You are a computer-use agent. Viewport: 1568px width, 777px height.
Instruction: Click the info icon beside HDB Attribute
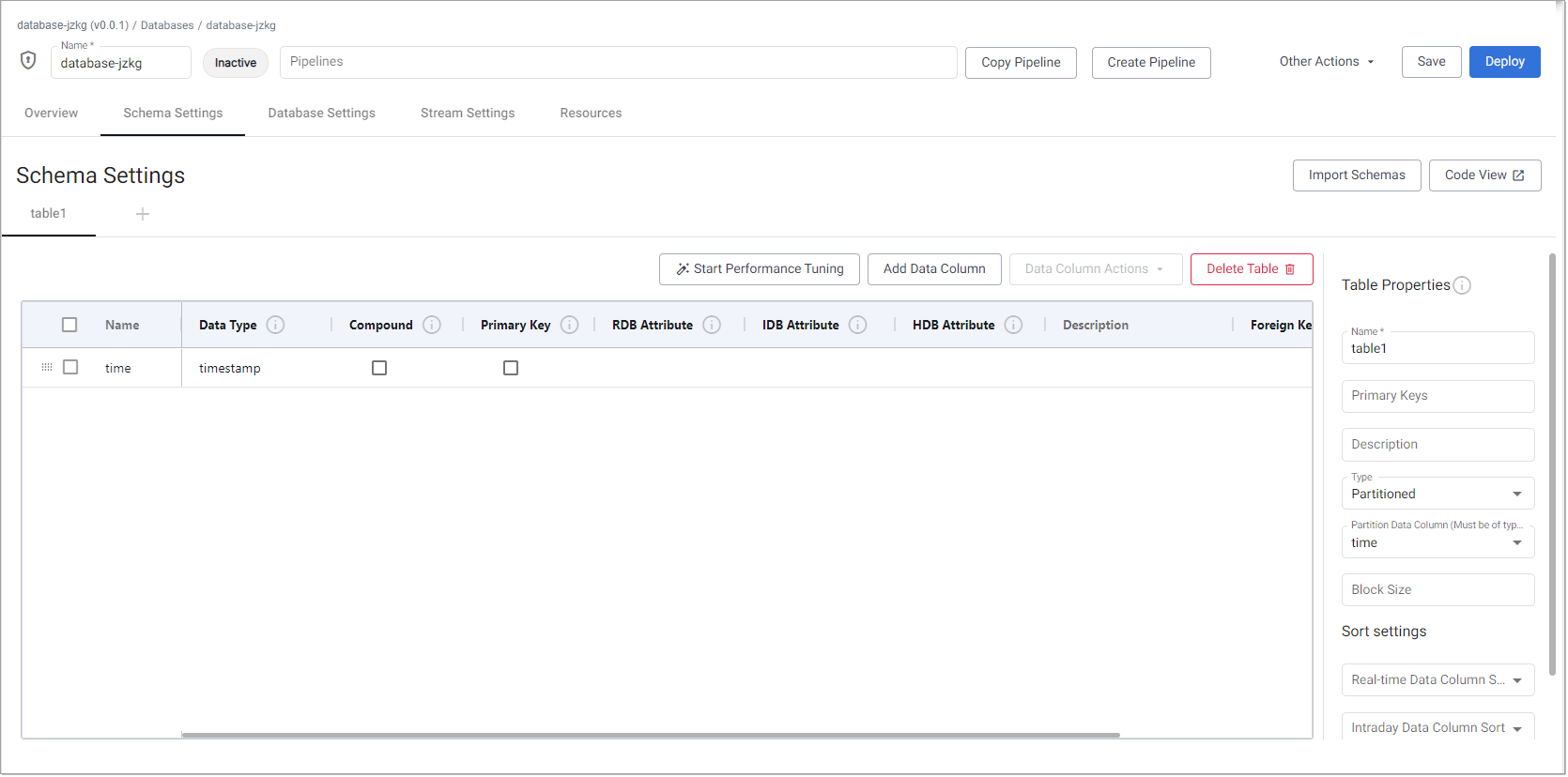click(1013, 325)
